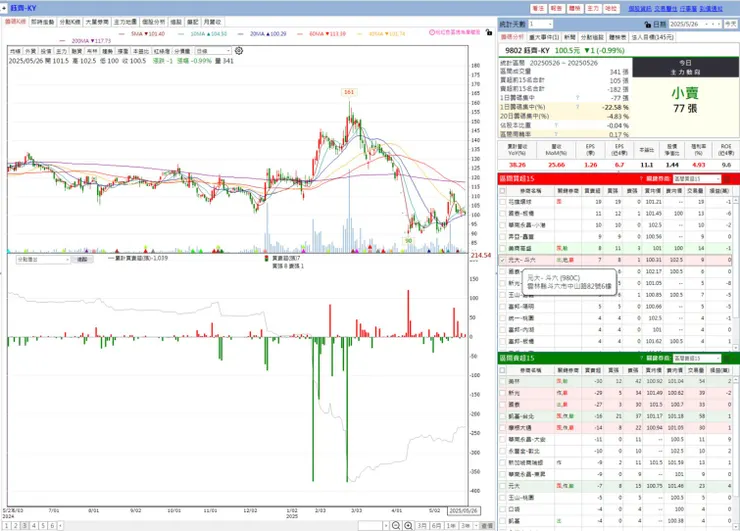Check the 摩根大通 seller row checkbox

pos(503,428)
